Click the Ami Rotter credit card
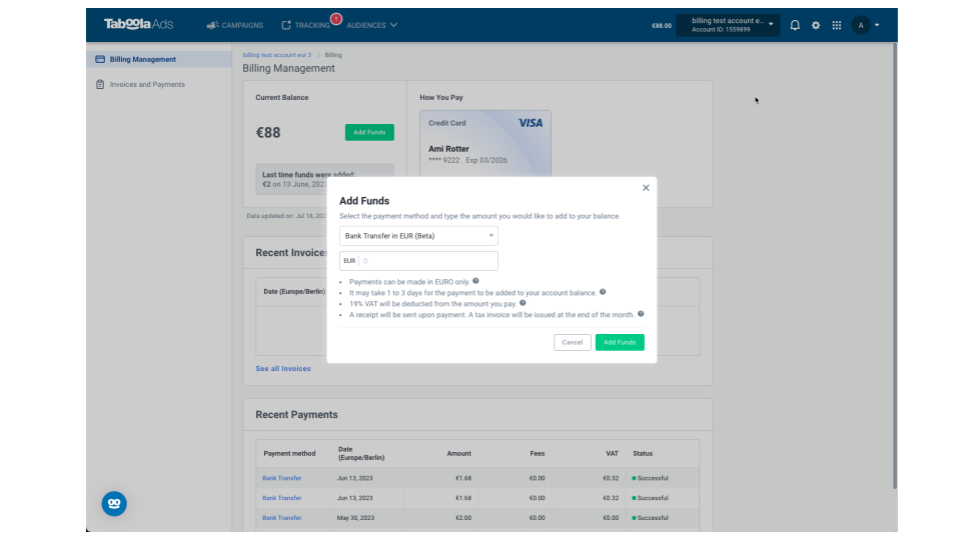The image size is (960, 540). tap(485, 144)
